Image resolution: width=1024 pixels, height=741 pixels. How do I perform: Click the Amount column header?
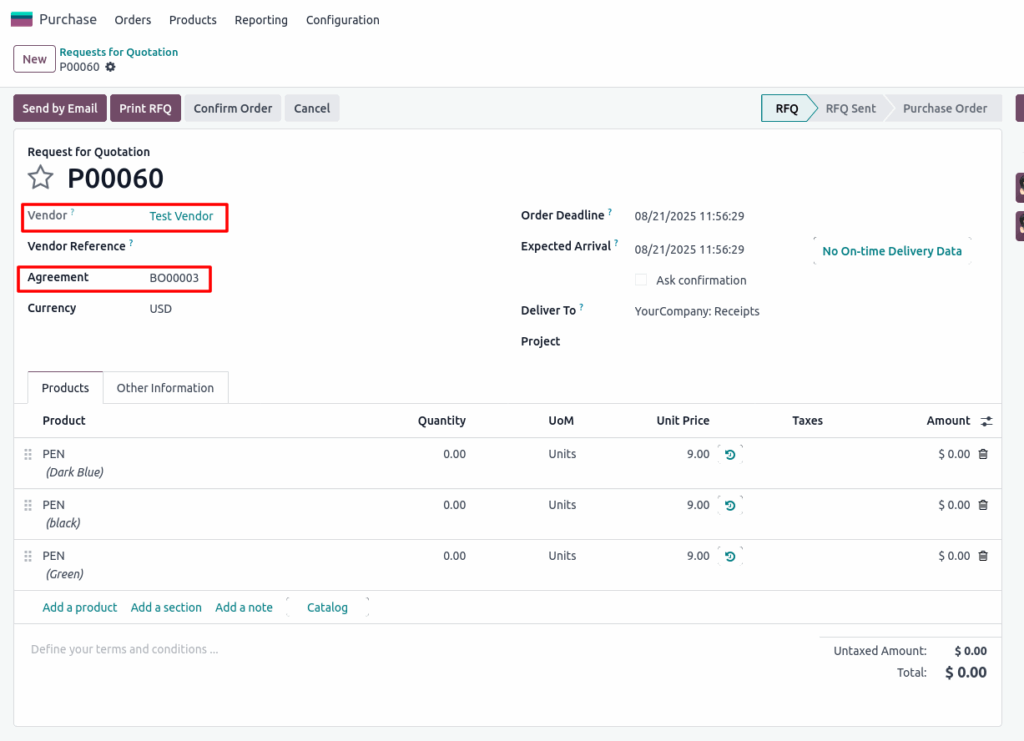coord(948,421)
